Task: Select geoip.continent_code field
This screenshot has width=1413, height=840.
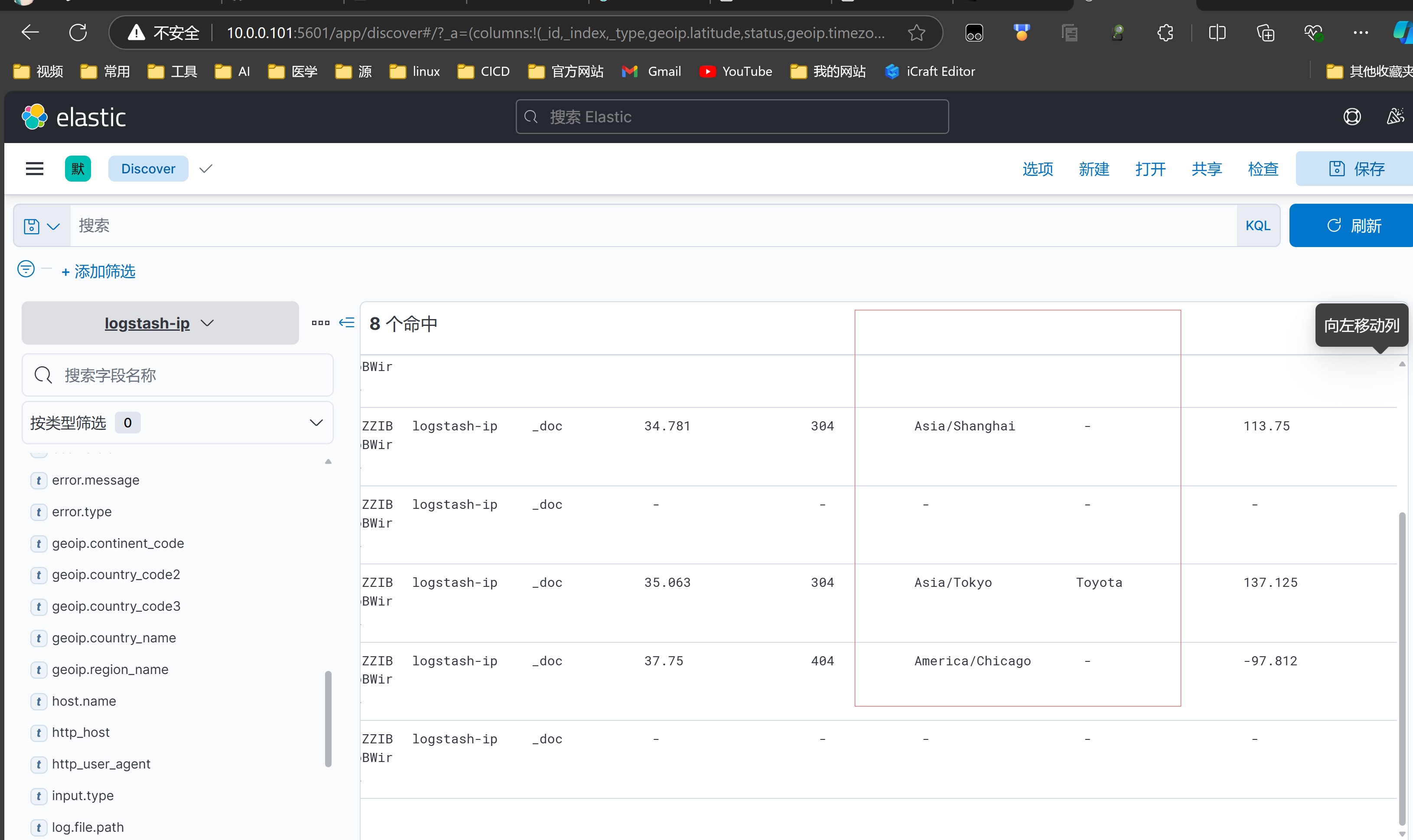Action: (118, 544)
